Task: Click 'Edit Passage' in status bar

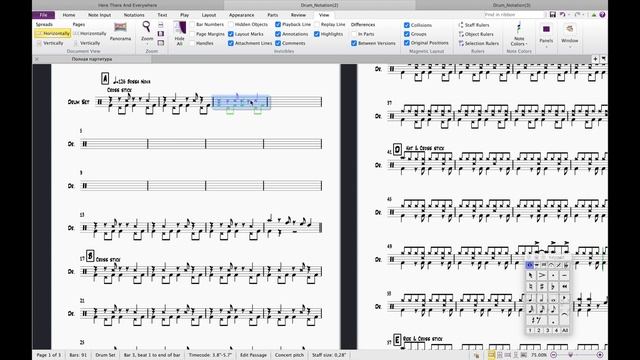Action: pos(253,355)
